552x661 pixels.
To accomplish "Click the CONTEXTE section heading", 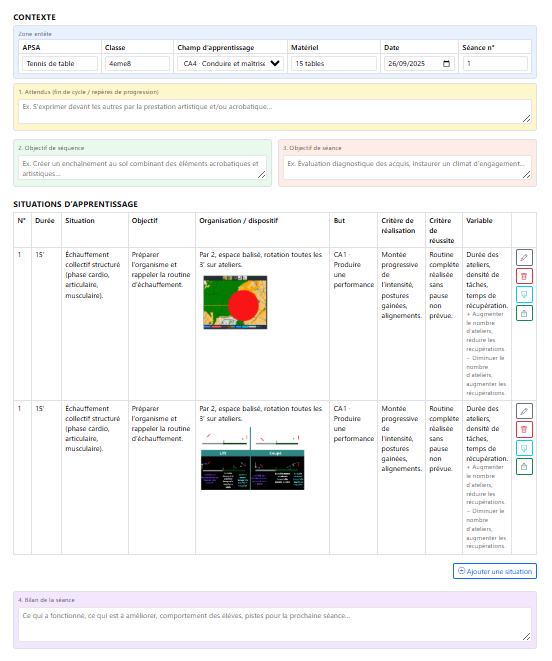I will click(35, 17).
